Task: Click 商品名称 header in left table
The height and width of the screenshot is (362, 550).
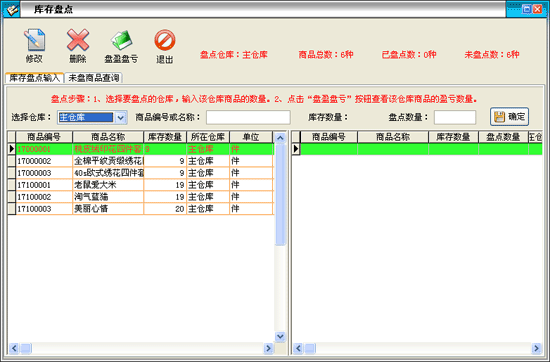Action: point(108,137)
